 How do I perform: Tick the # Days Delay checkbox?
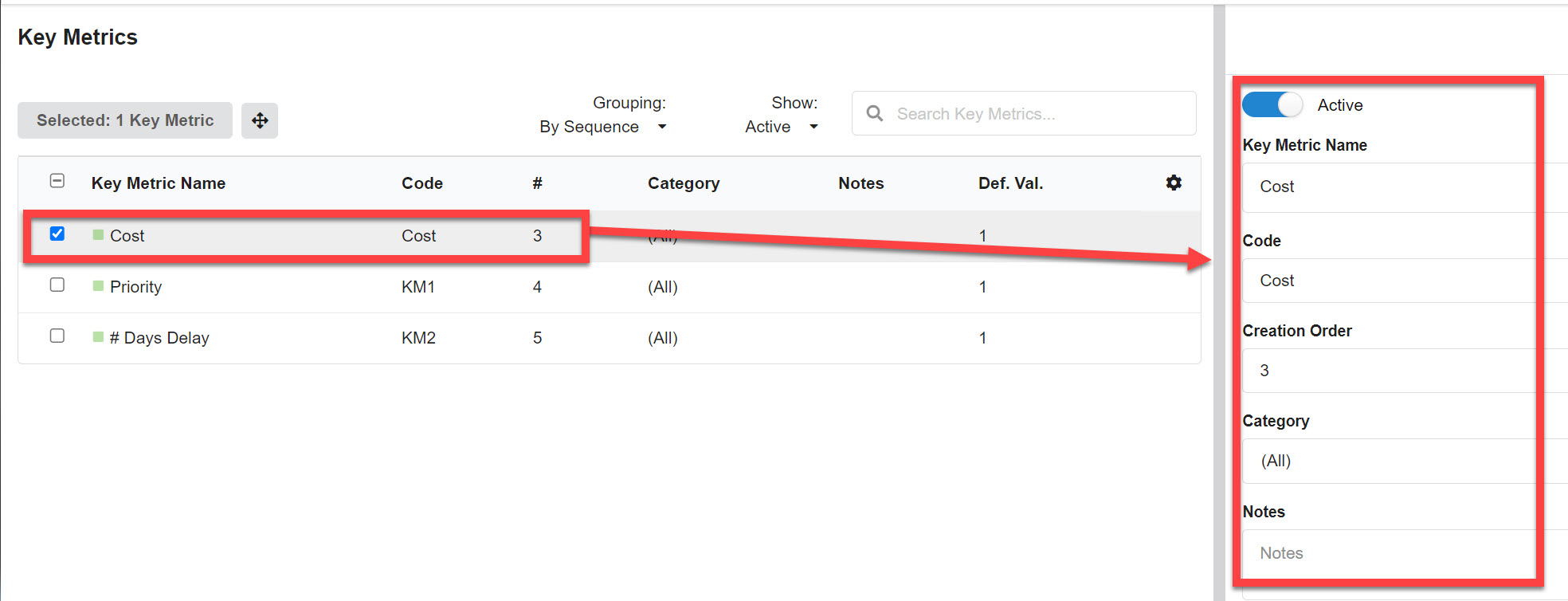click(57, 336)
